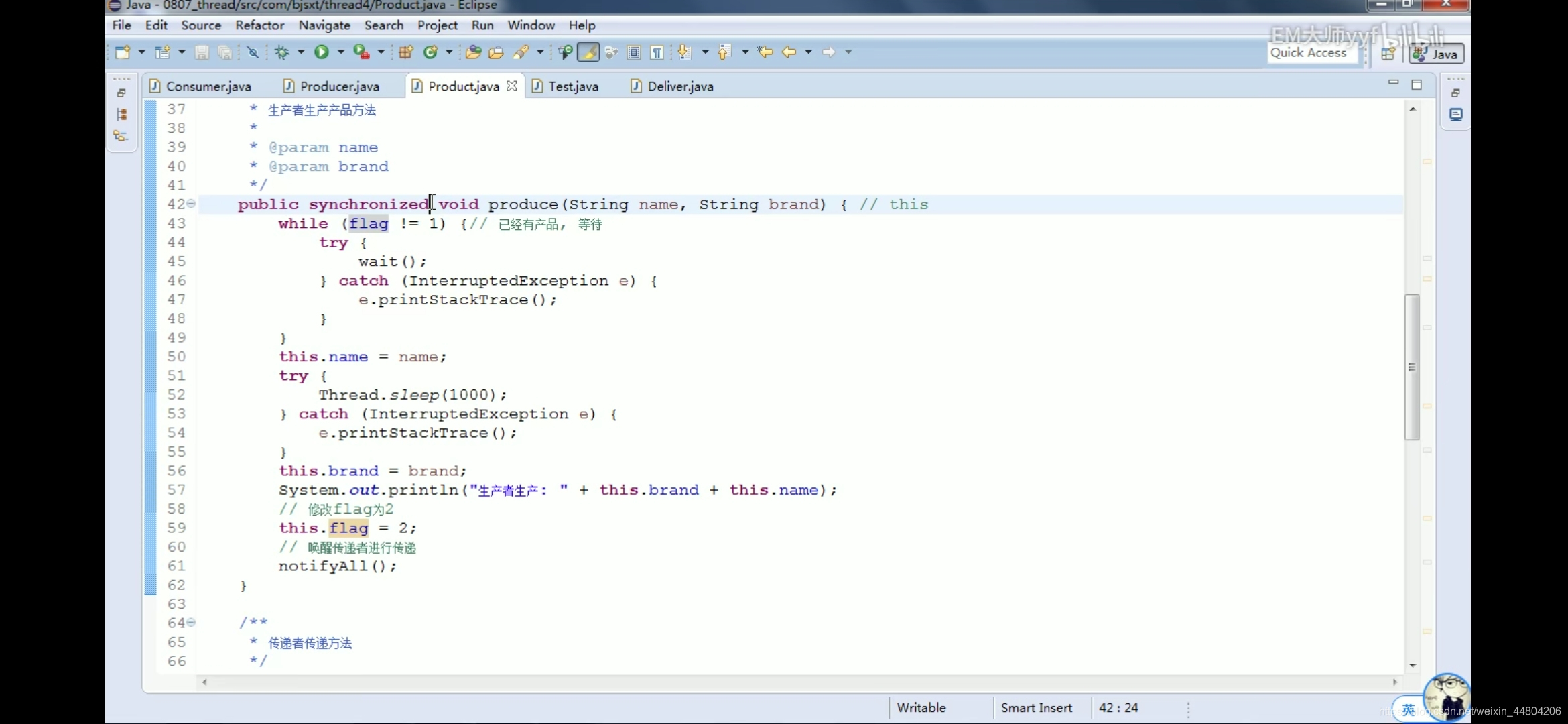
Task: Open the Refactor menu
Action: click(259, 25)
